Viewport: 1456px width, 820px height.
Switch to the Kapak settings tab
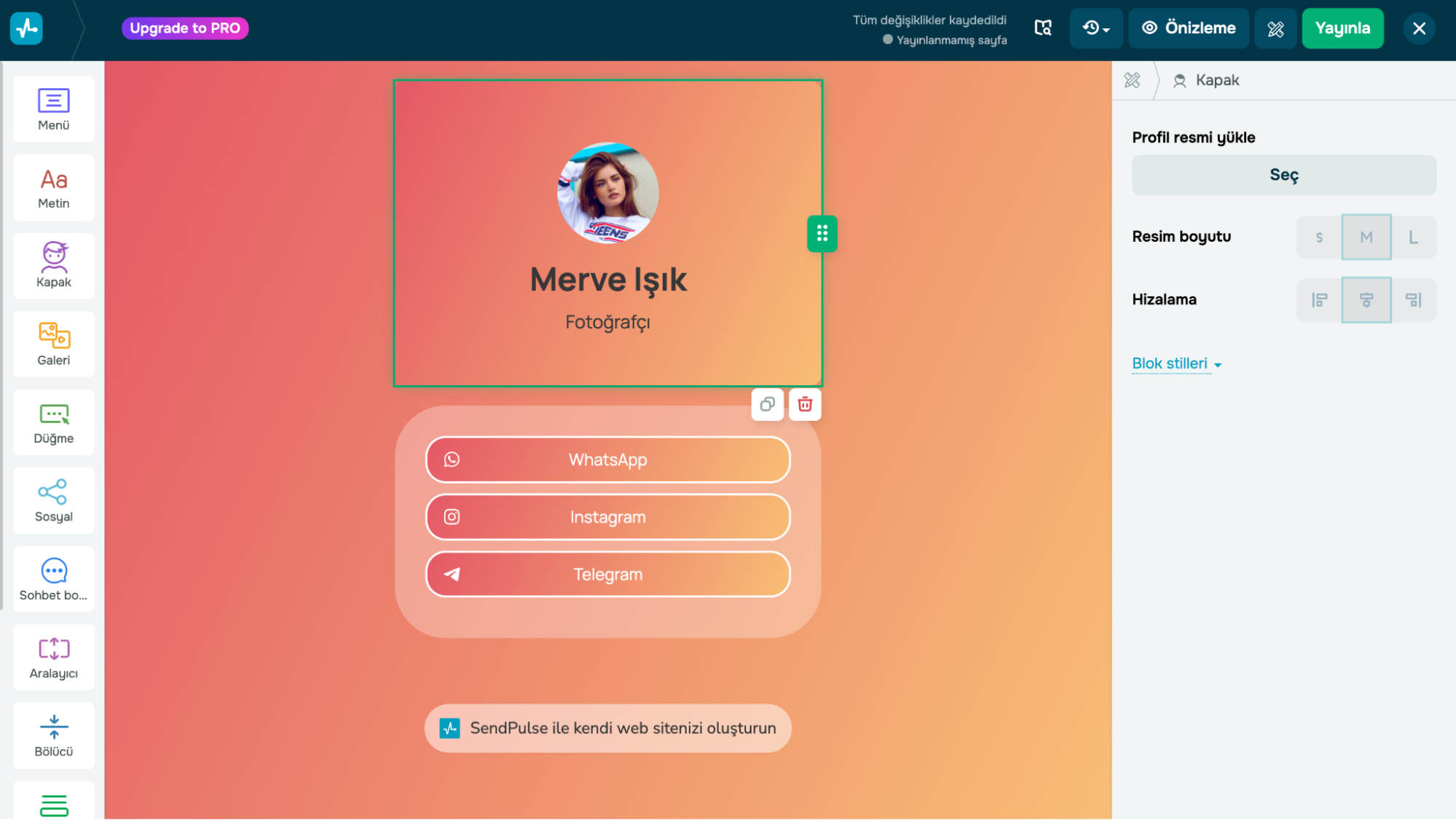click(1206, 80)
